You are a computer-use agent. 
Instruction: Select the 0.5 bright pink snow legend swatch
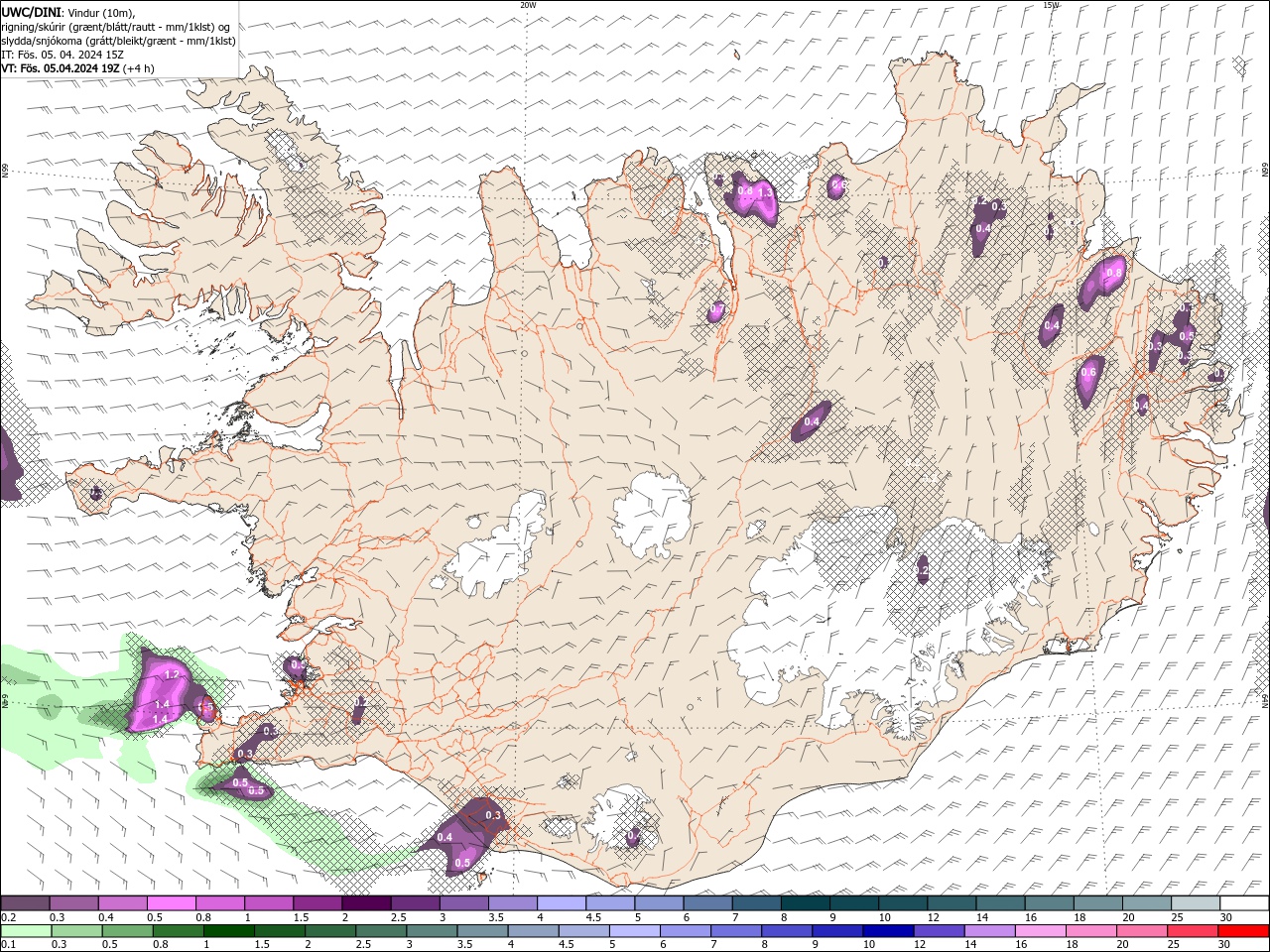(x=172, y=903)
